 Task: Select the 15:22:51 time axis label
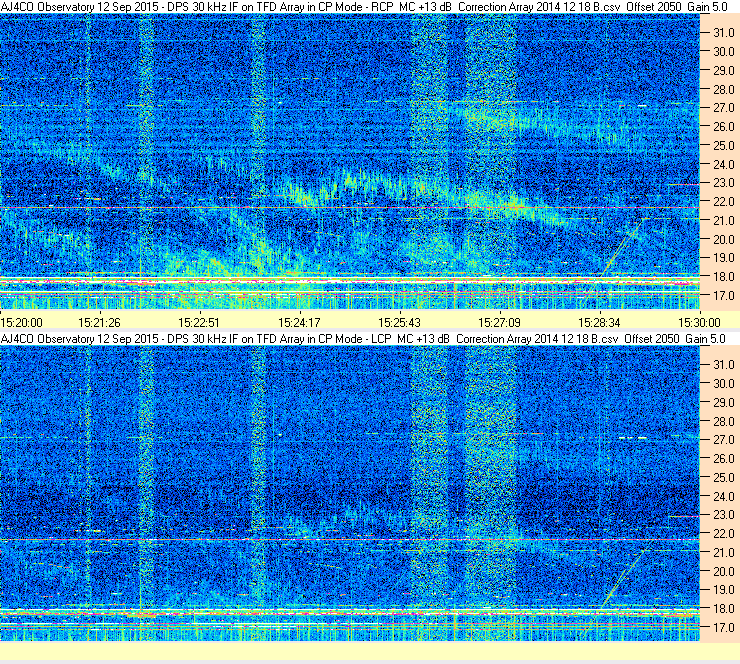pos(199,323)
